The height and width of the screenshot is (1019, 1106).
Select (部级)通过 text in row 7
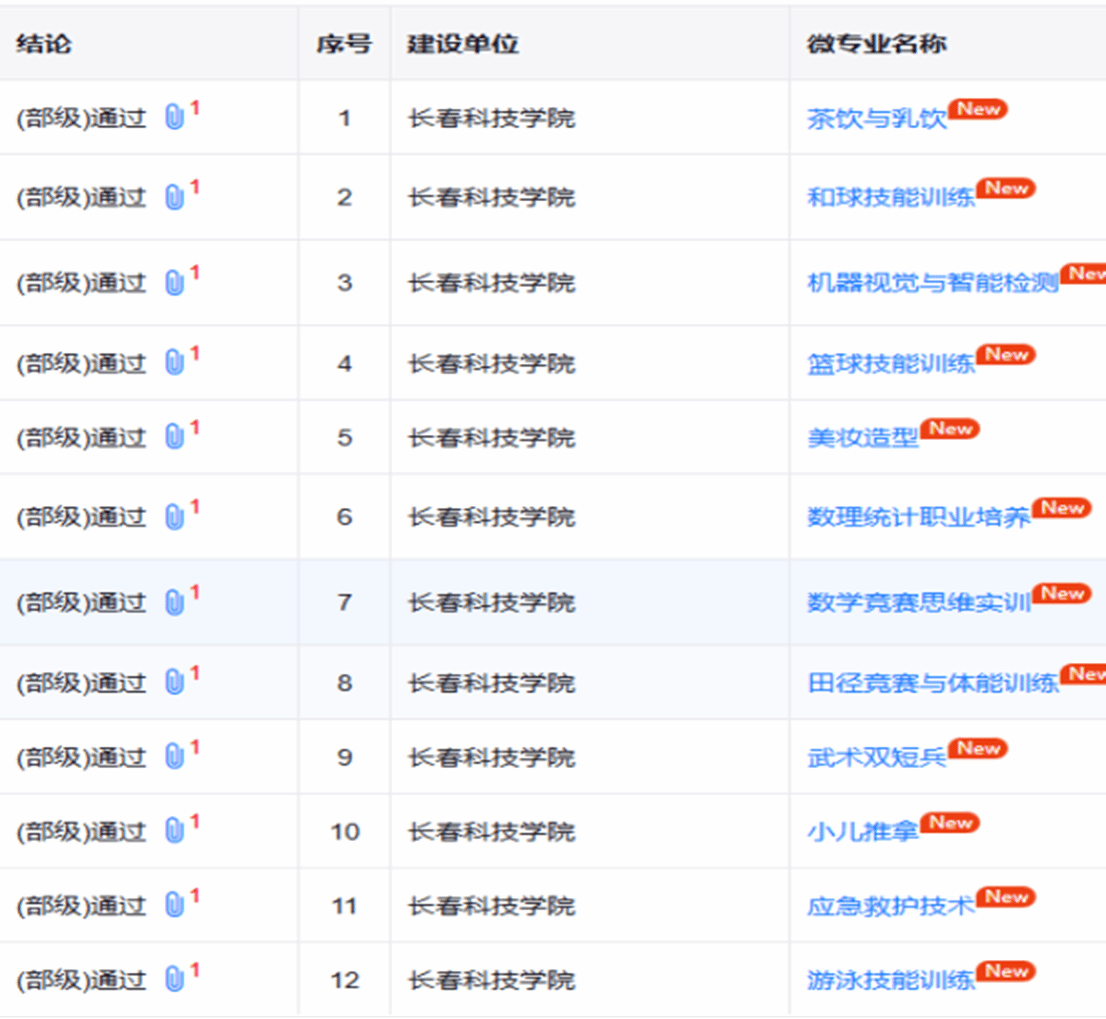(x=81, y=603)
